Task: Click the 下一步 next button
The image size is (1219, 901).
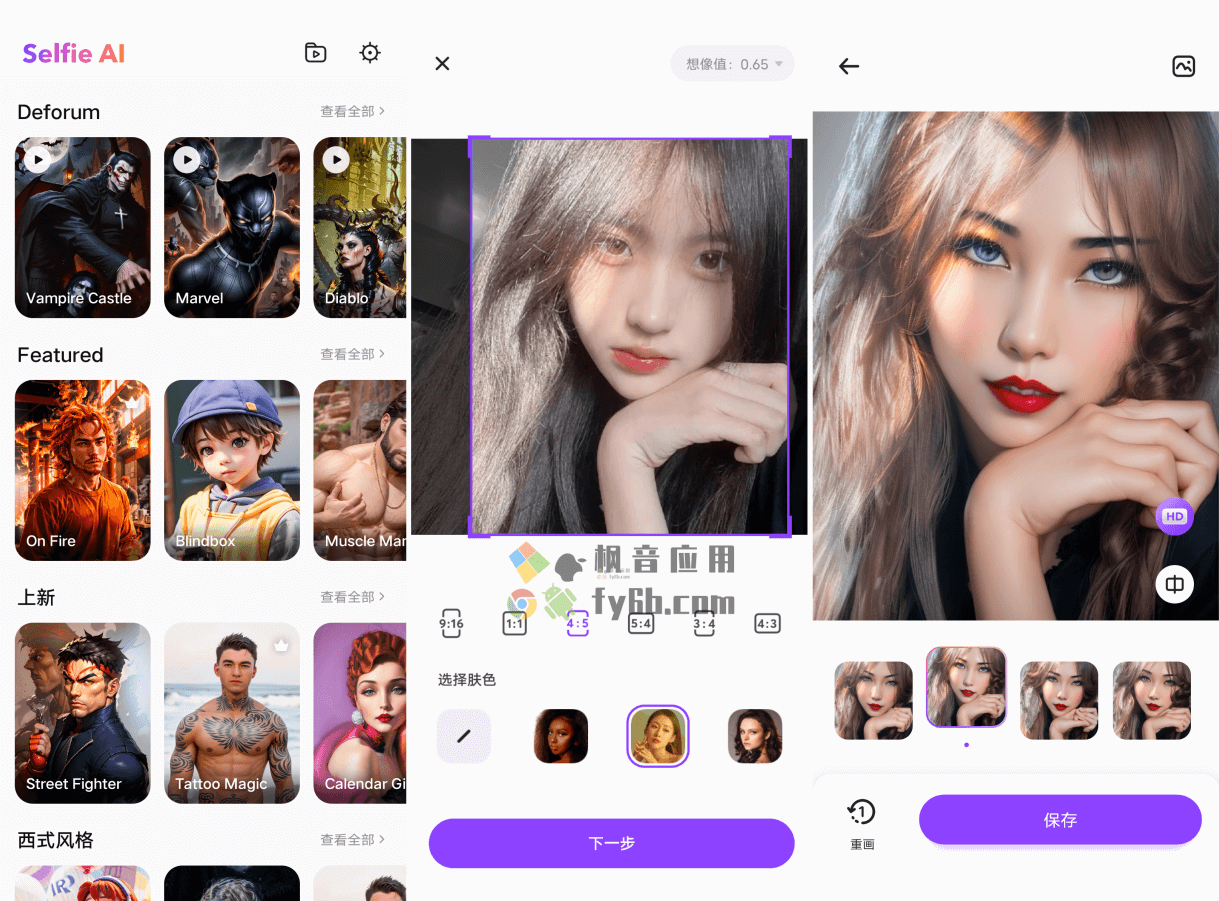Action: [x=611, y=843]
